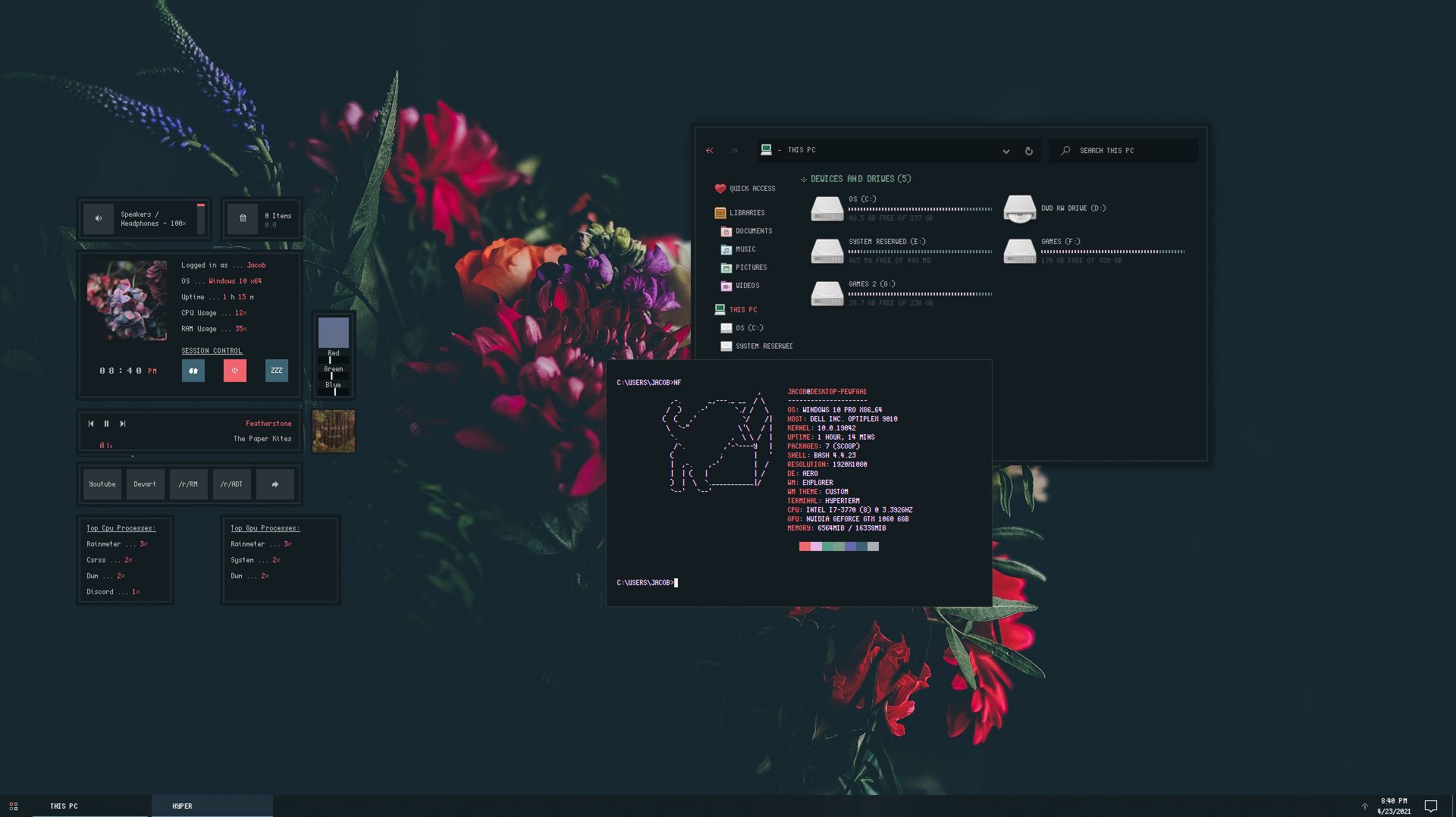The image size is (1456, 817).
Task: Open the address bar dropdown in Explorer
Action: click(1006, 151)
